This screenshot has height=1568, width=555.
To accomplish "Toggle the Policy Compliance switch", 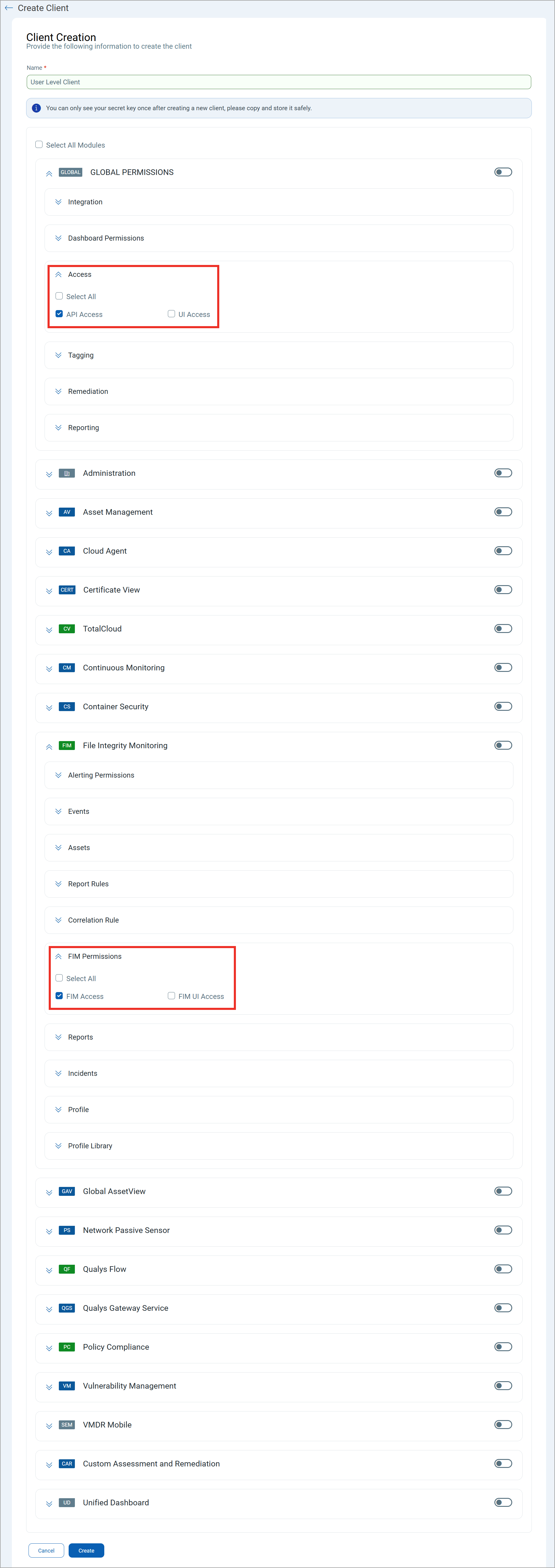I will pos(503,1347).
